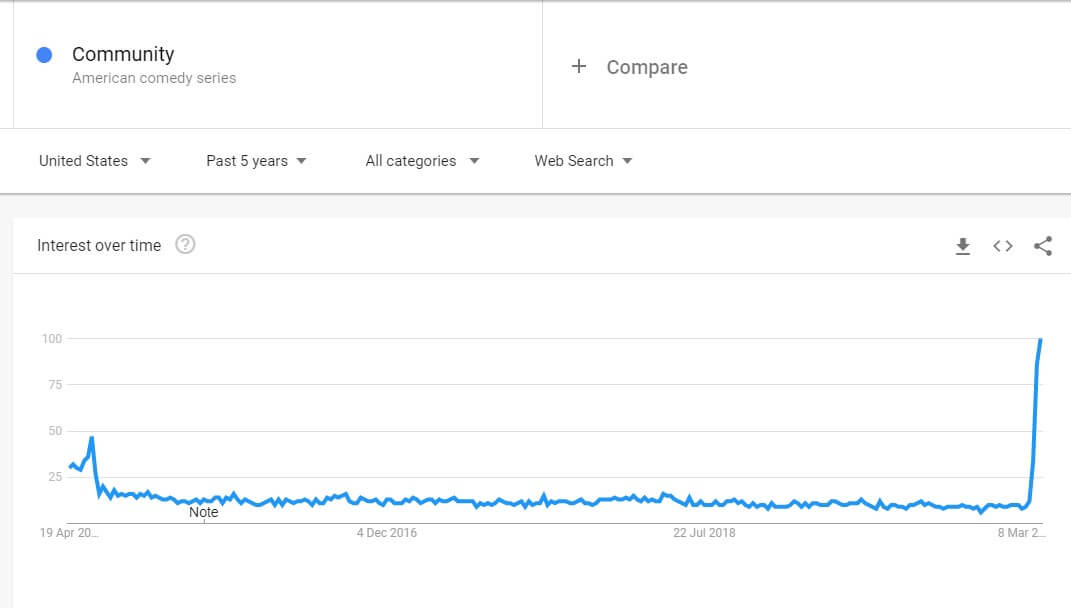Click the 4 Dec 2016 axis label
This screenshot has height=608, width=1071.
coord(387,533)
